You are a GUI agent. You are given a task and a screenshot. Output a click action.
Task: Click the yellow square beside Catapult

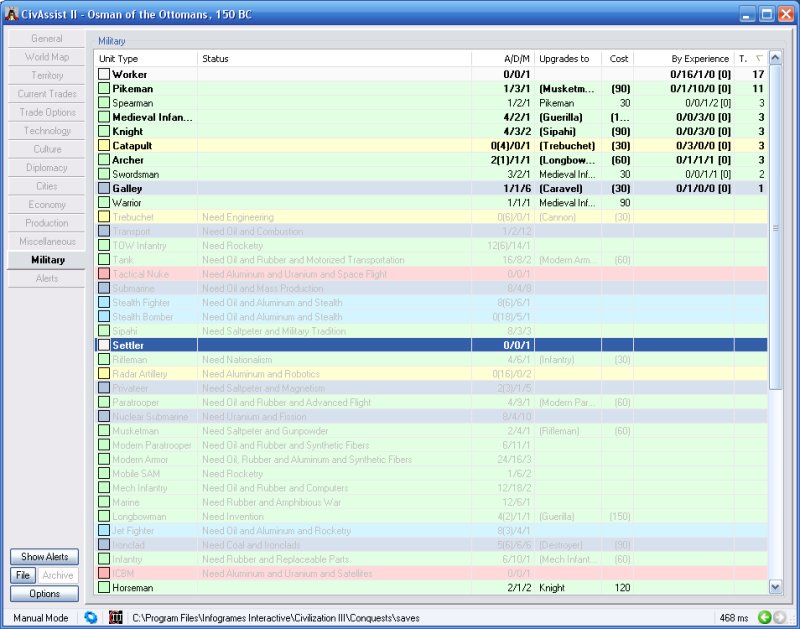click(104, 145)
